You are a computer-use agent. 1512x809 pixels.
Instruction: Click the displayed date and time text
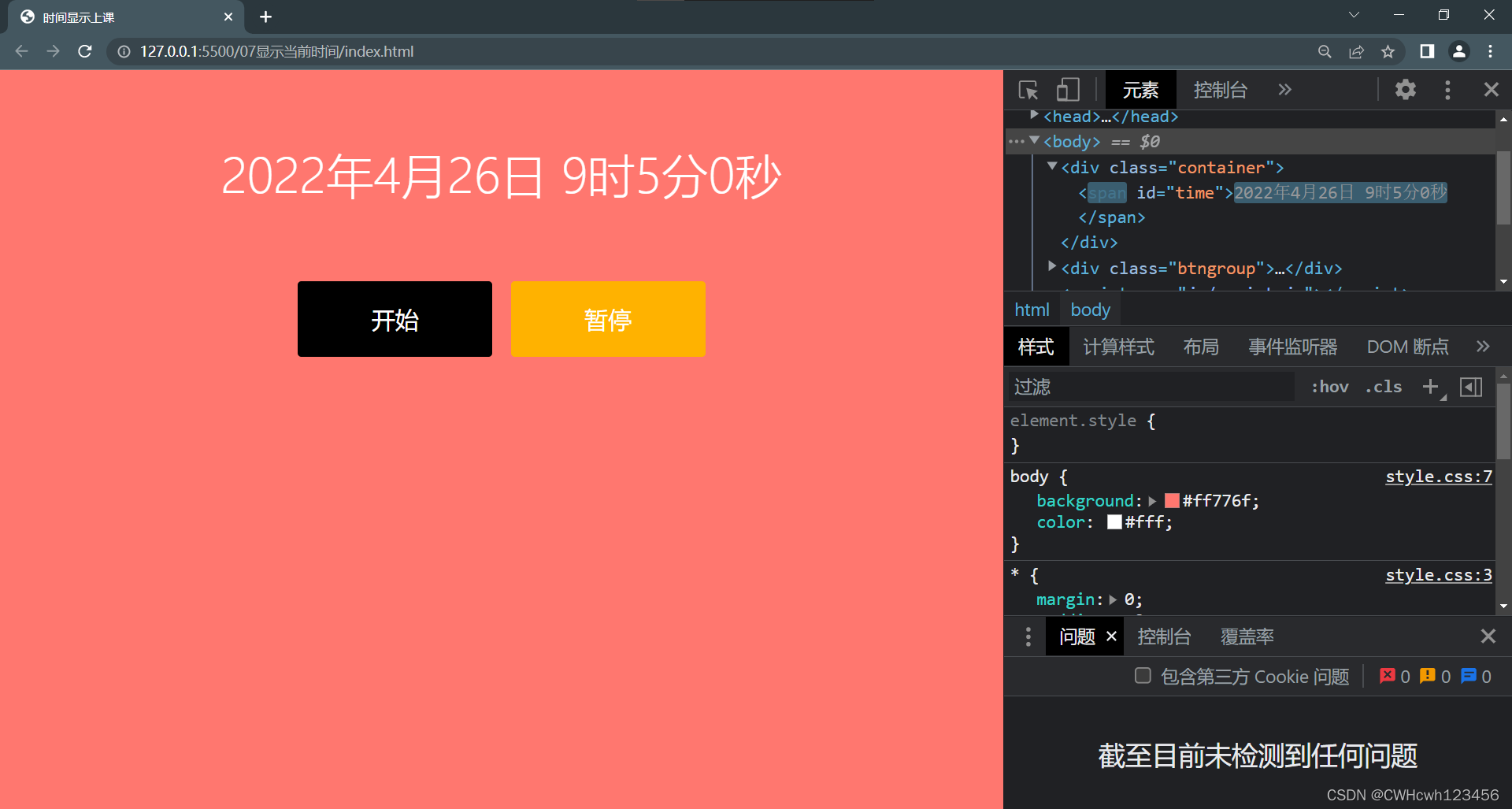(x=501, y=176)
